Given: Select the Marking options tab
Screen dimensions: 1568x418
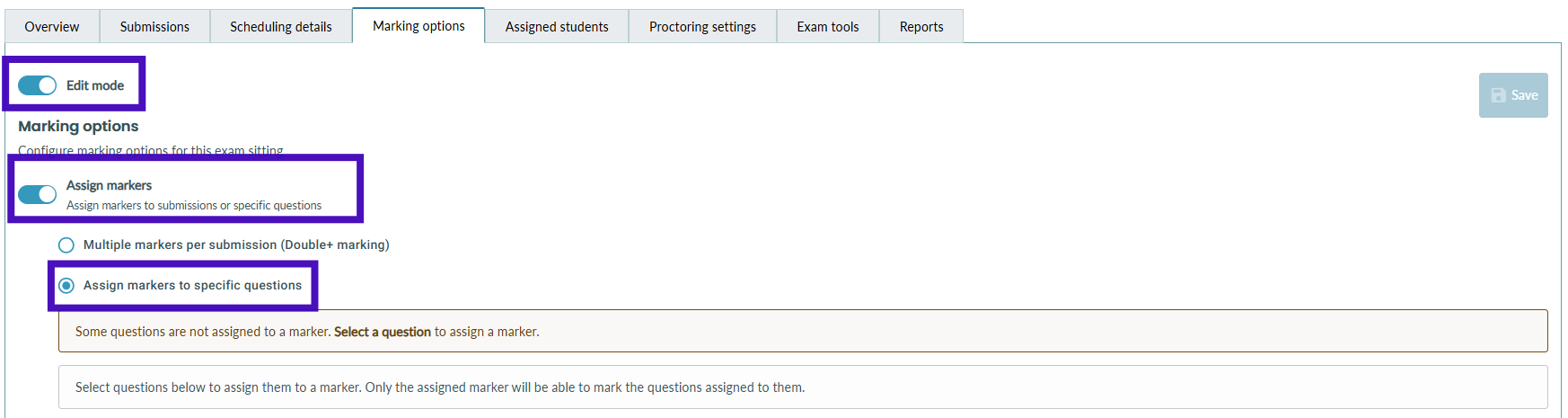Looking at the screenshot, I should click(418, 26).
